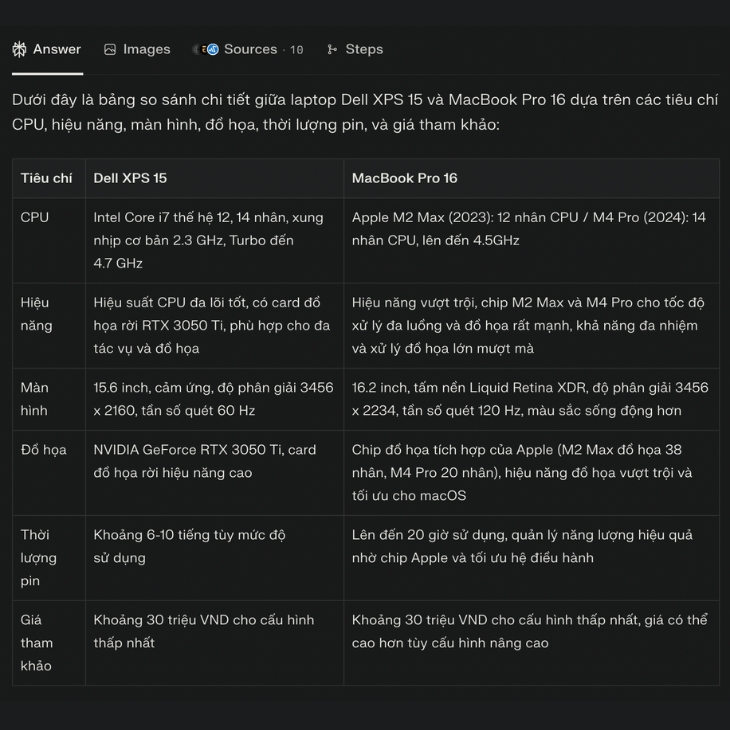This screenshot has height=730, width=730.
Task: Switch to the Answer tab
Action: [x=56, y=49]
